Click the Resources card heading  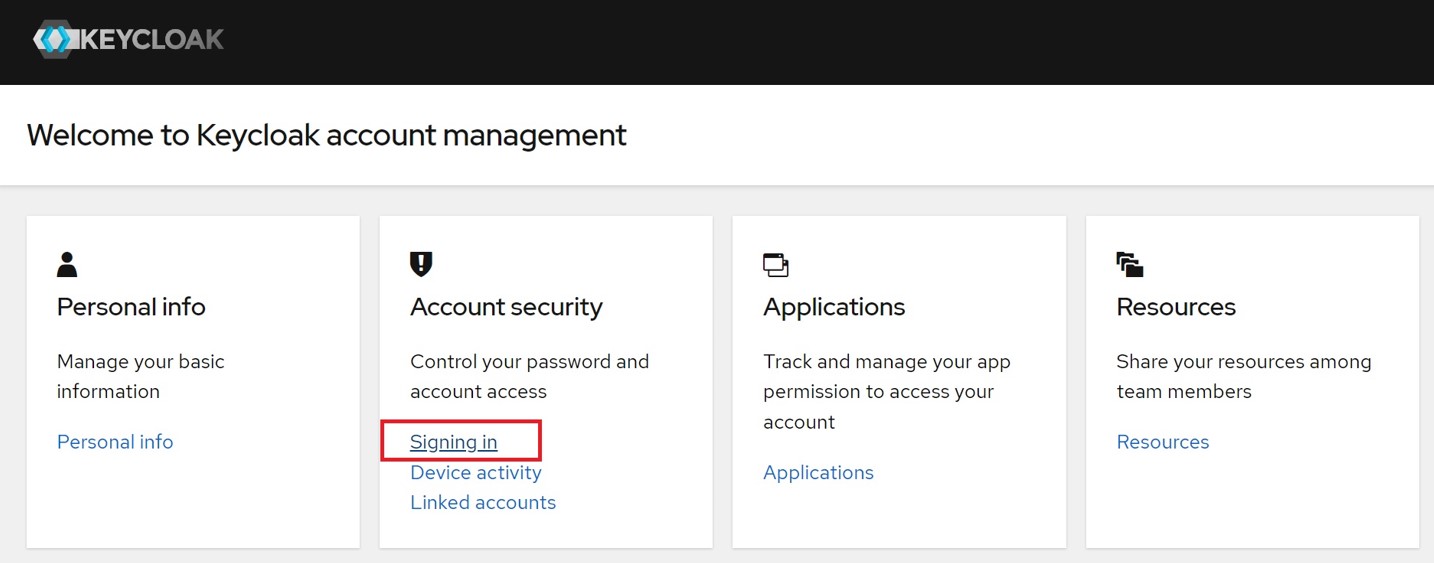(1175, 307)
